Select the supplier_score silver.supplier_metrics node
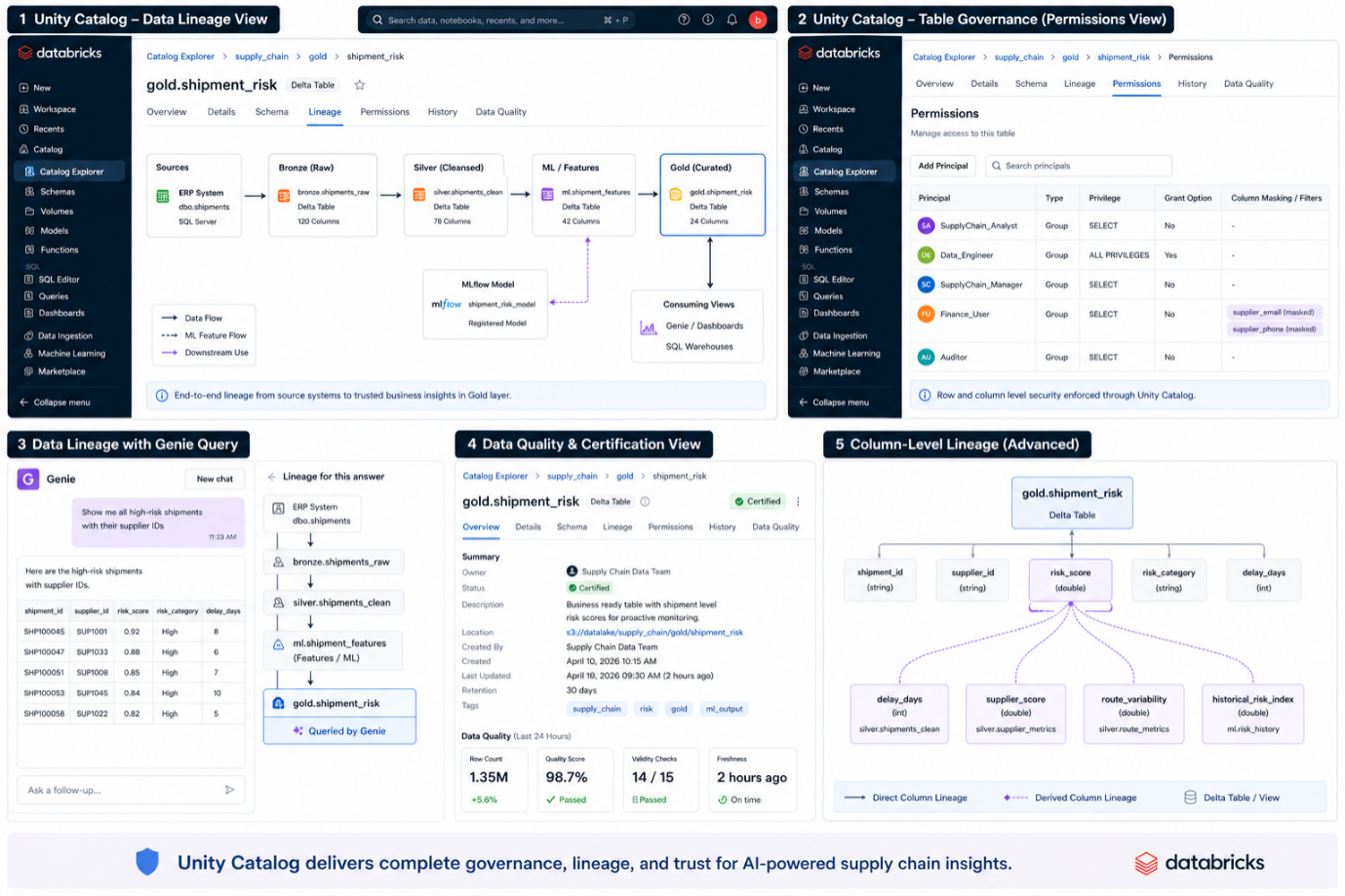The height and width of the screenshot is (896, 1345). point(1015,714)
